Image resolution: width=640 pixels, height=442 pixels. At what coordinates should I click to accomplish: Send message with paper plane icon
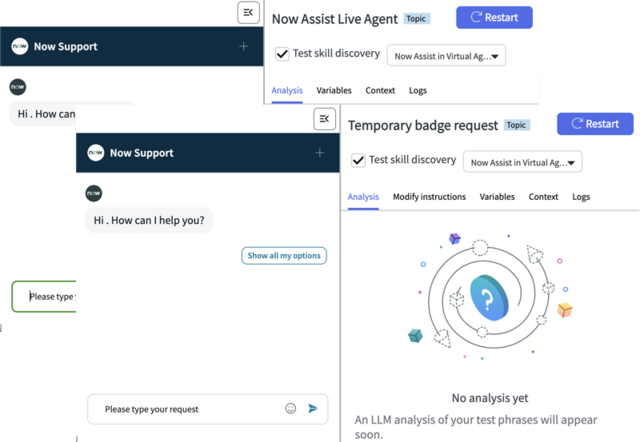click(x=313, y=408)
